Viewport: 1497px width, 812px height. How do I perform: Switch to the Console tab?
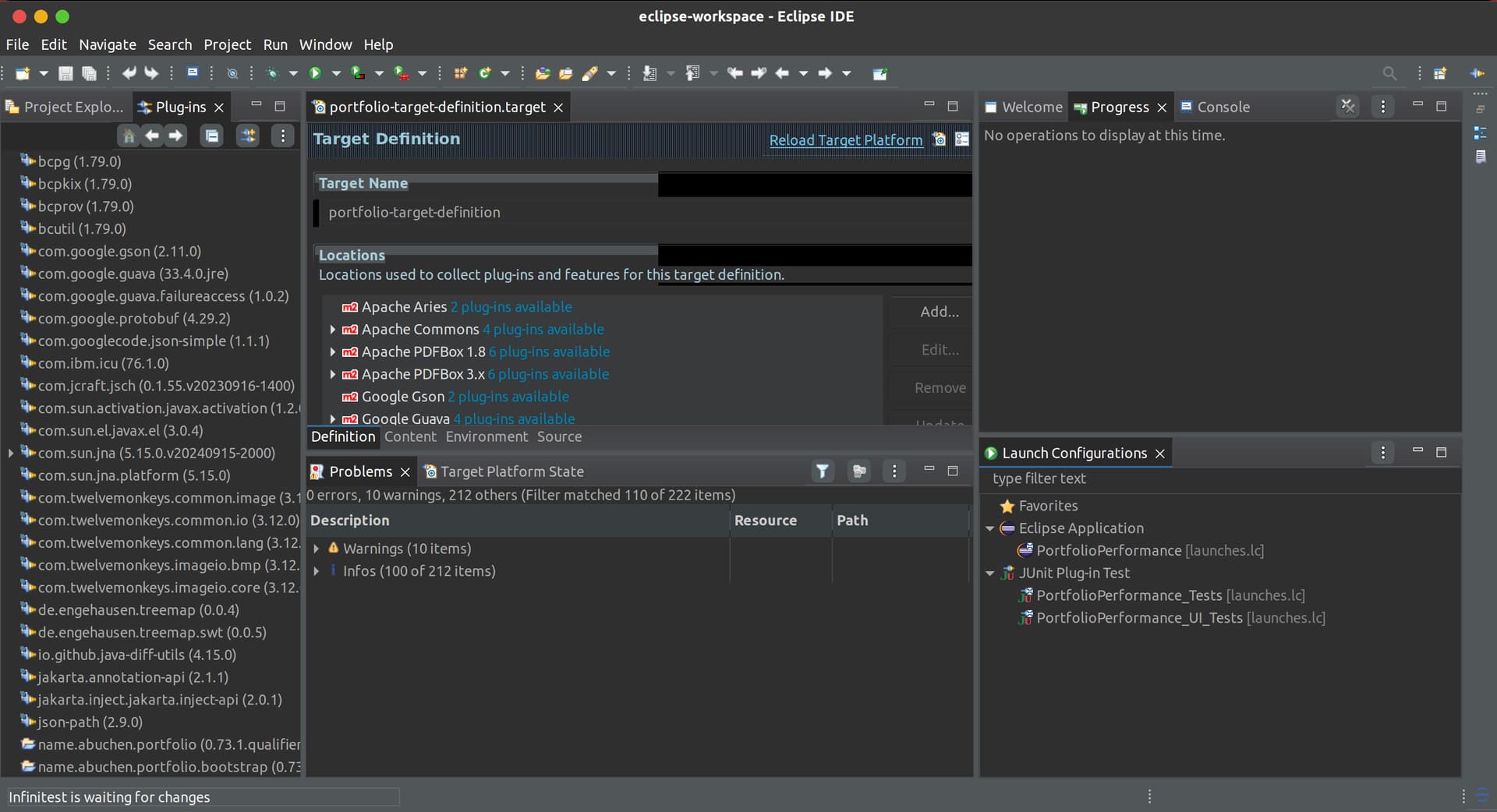[x=1223, y=107]
